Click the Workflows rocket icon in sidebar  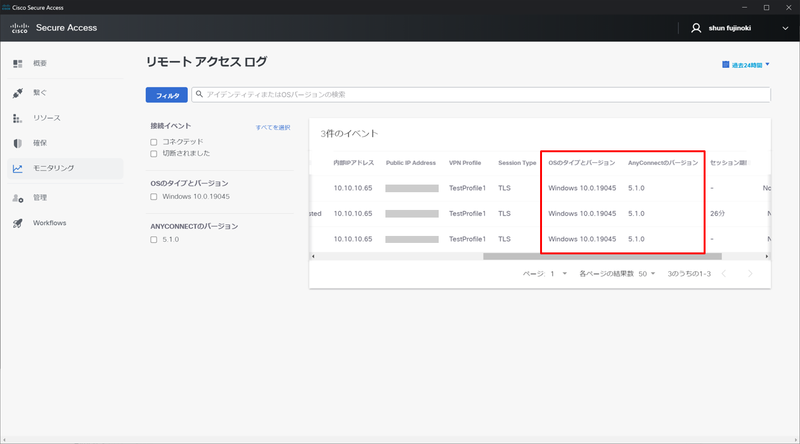(18, 223)
